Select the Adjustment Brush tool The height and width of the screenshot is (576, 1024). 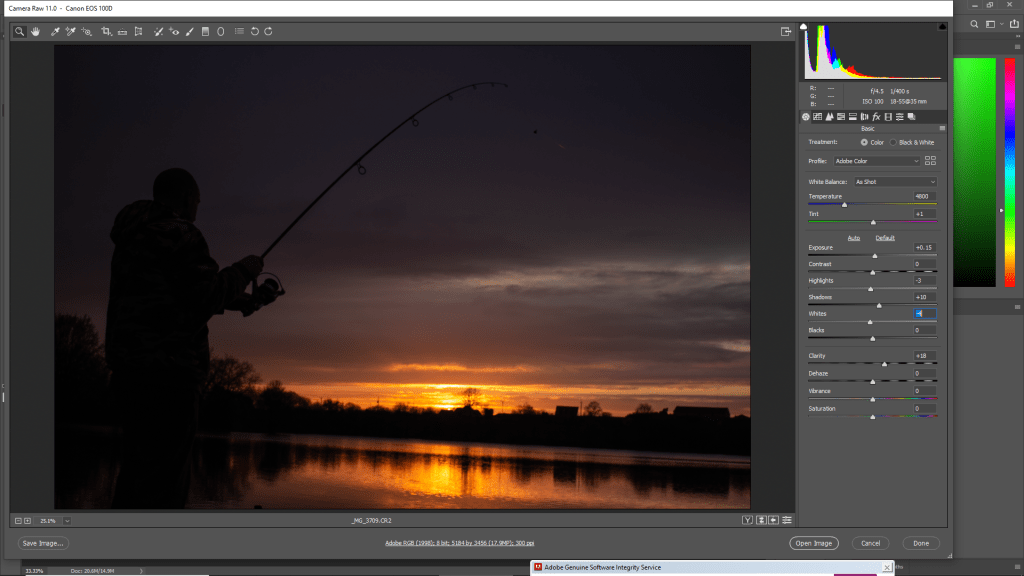tap(190, 31)
